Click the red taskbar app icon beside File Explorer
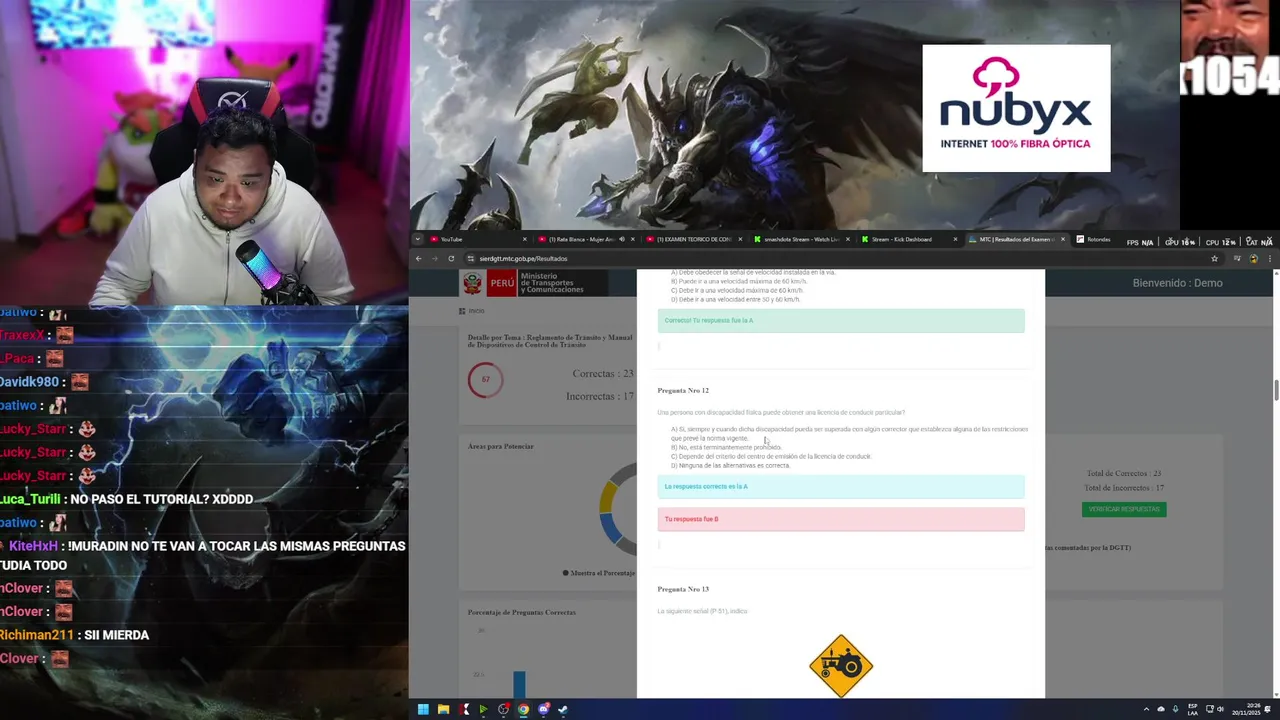Screen dimensions: 1280x720 [x=463, y=709]
